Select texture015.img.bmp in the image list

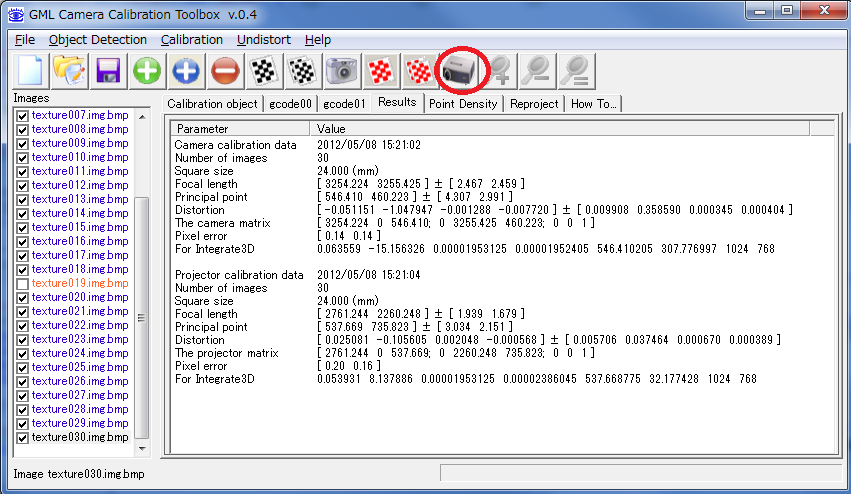pyautogui.click(x=79, y=228)
